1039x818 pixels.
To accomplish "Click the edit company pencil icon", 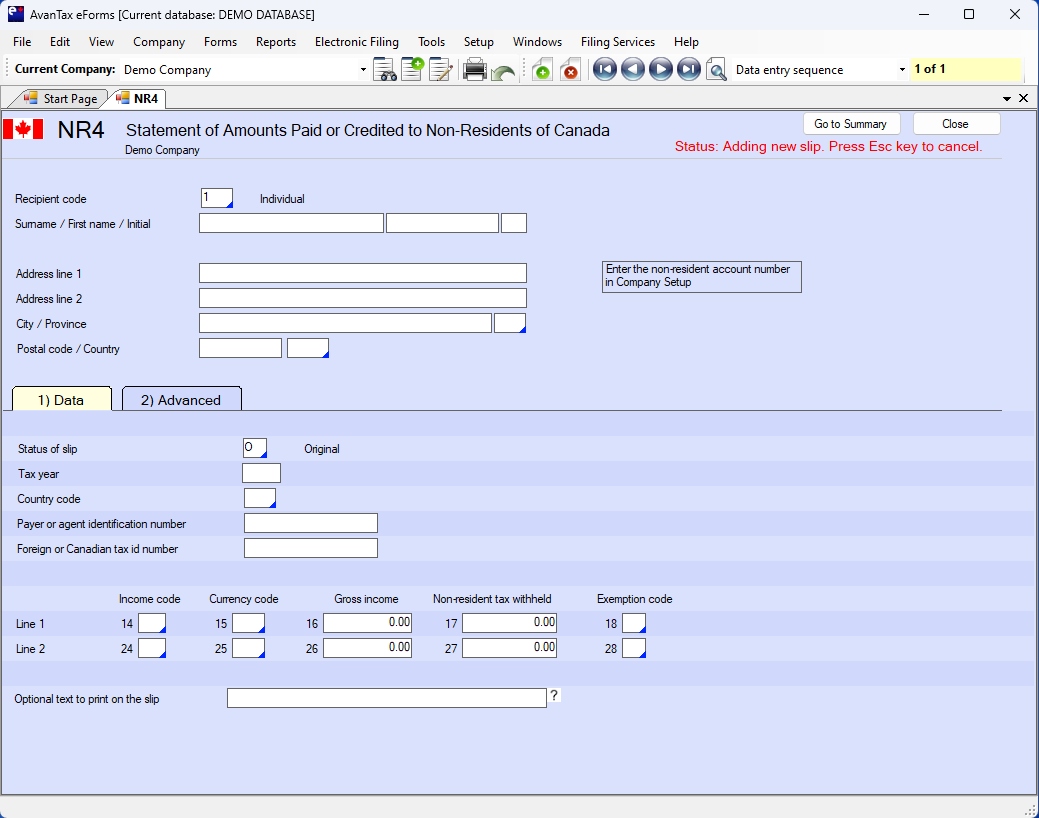I will 440,70.
